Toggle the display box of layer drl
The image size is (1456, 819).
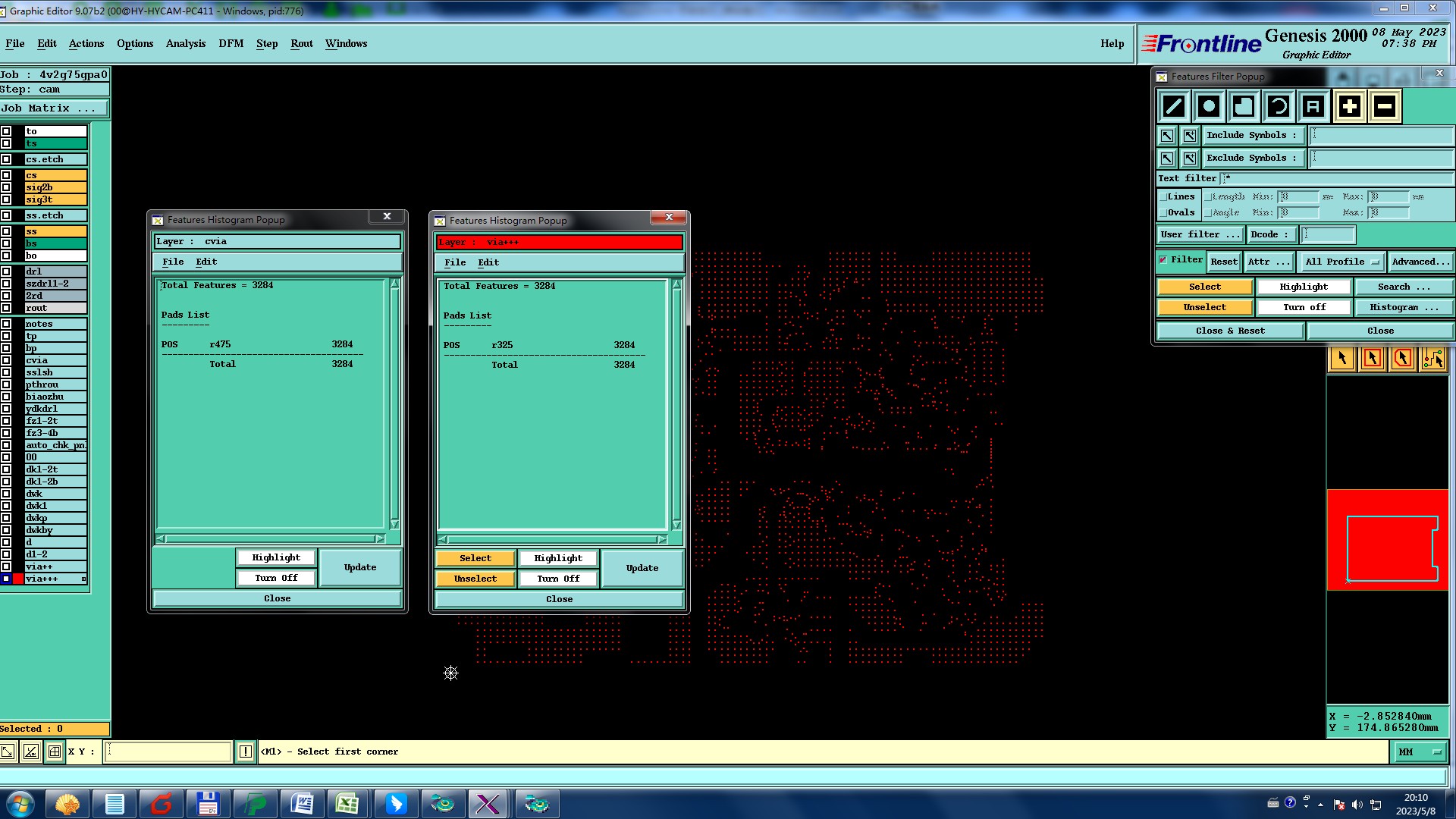click(6, 271)
